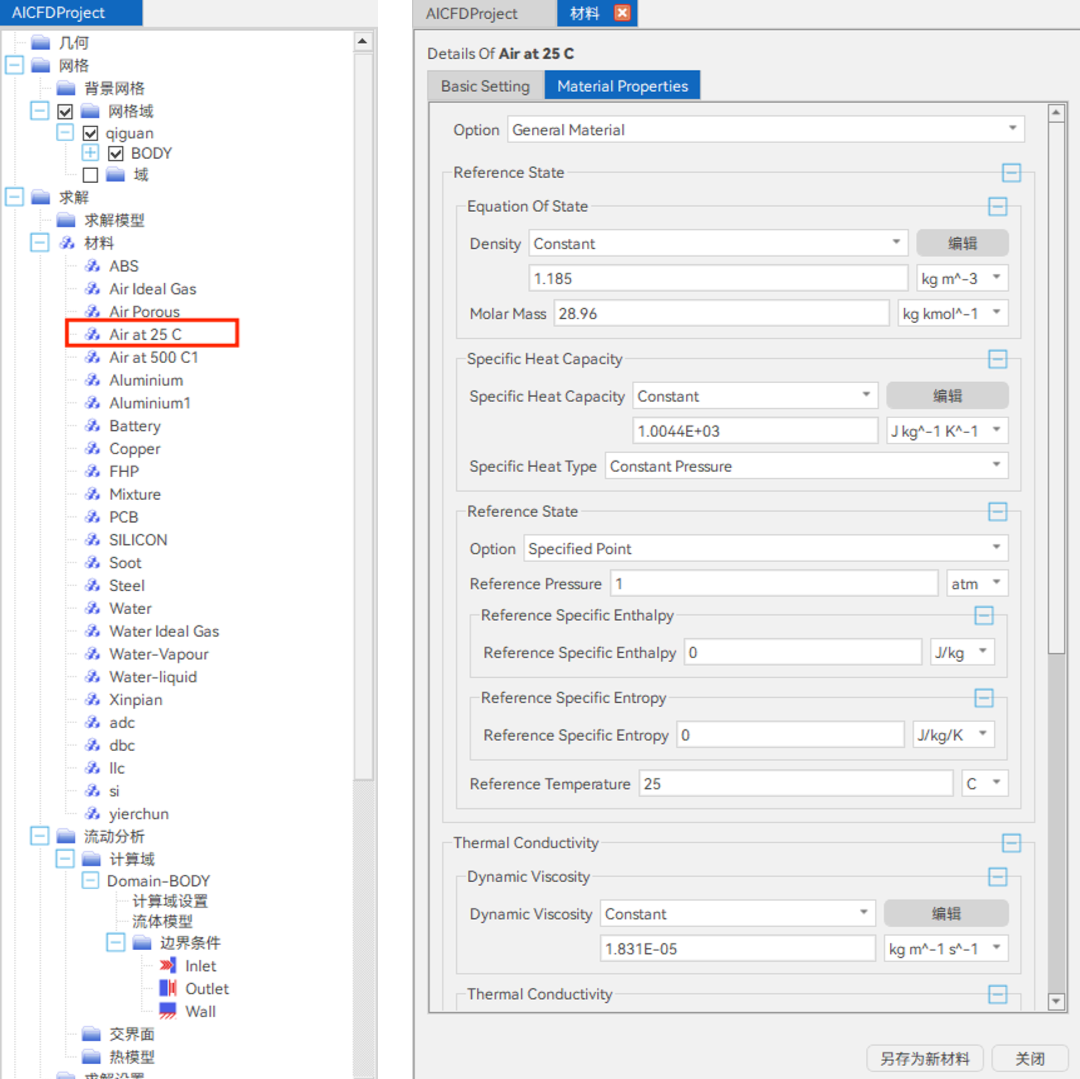Viewport: 1080px width, 1079px height.
Task: Collapse the Equation Of State section
Action: (997, 206)
